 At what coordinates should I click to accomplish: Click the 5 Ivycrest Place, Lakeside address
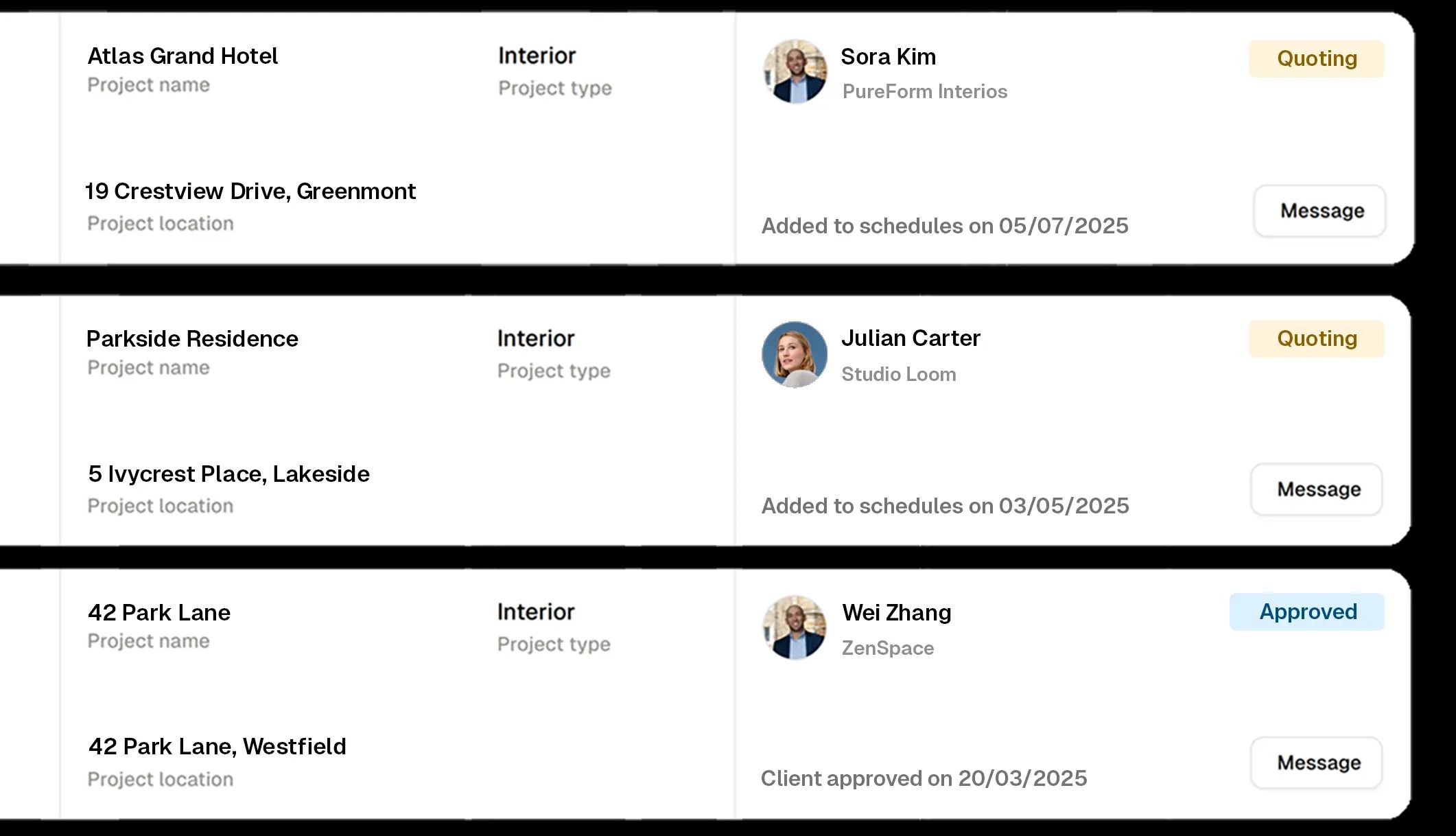point(228,474)
